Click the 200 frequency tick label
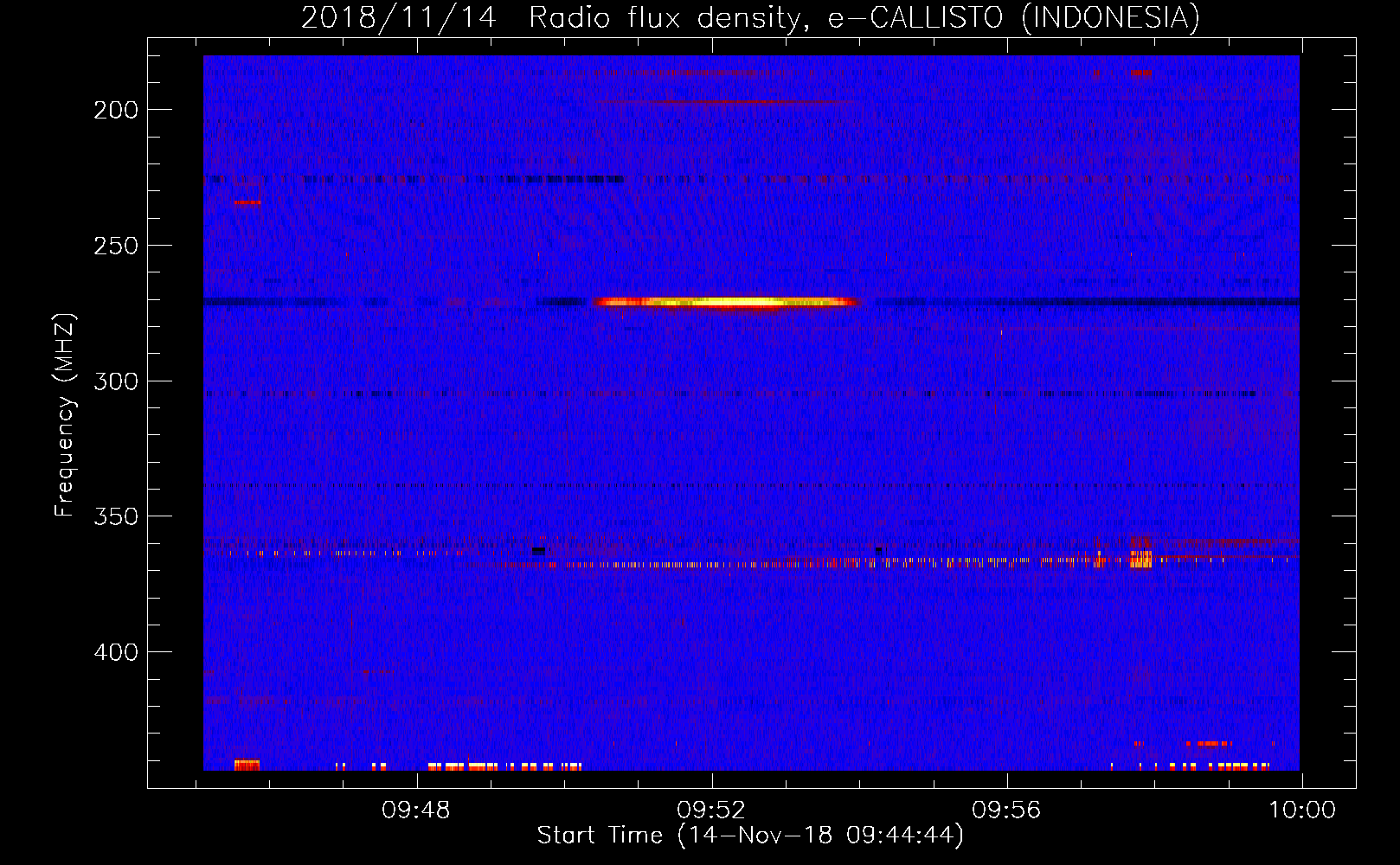Viewport: 1400px width, 865px height. pyautogui.click(x=116, y=110)
